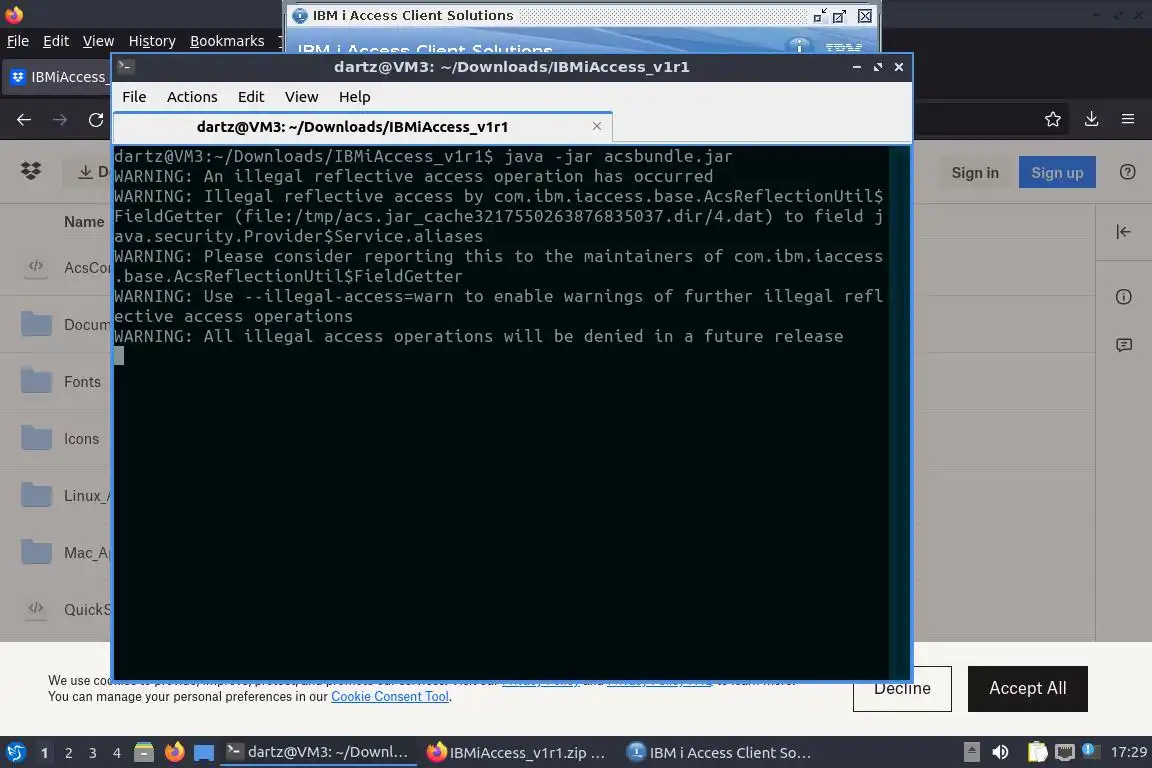The image size is (1152, 768).
Task: Go back in Firefox
Action: [24, 119]
